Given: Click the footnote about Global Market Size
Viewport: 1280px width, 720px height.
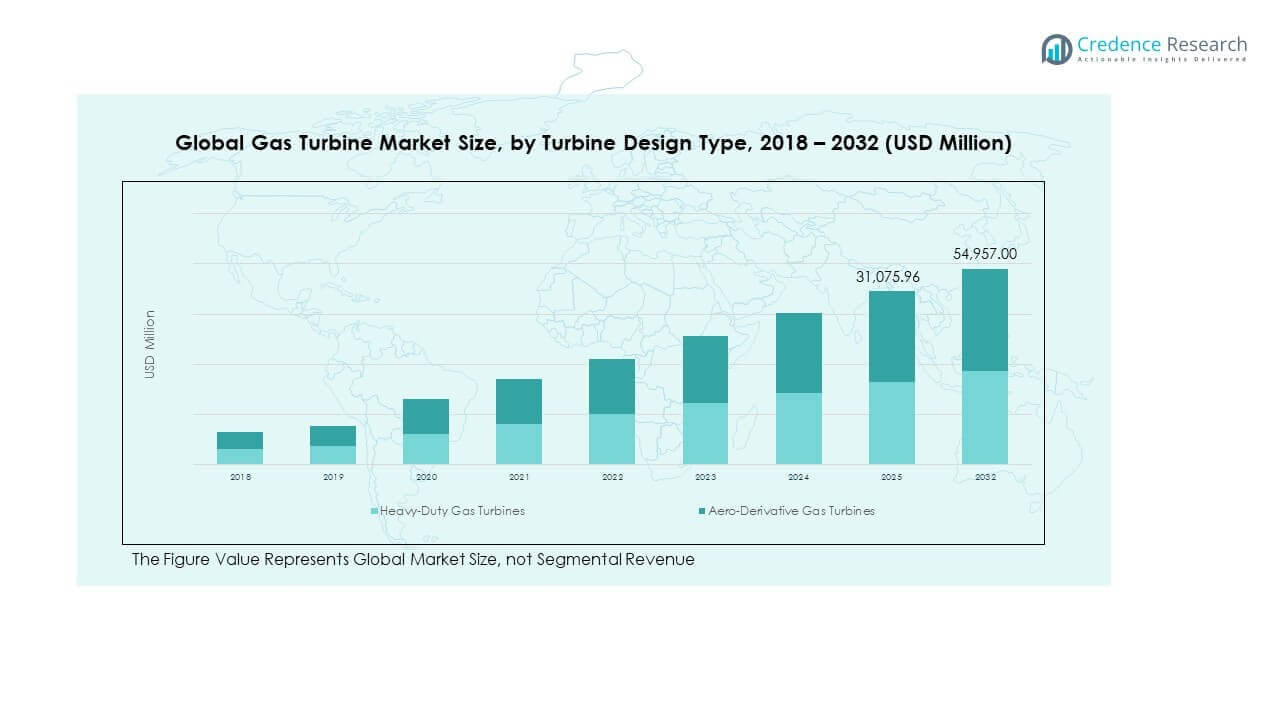Looking at the screenshot, I should (x=413, y=560).
